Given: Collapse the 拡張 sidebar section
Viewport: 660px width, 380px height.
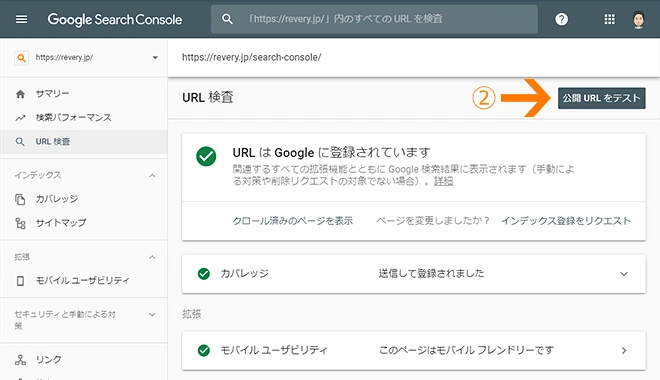Looking at the screenshot, I should click(x=152, y=257).
